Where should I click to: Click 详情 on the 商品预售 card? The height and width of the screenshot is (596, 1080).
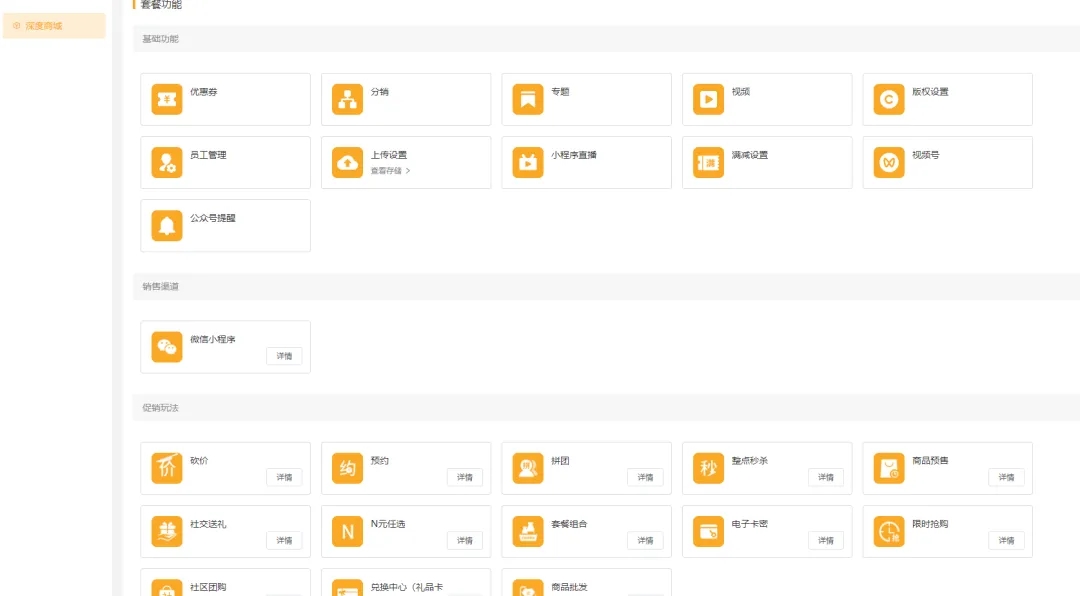(1006, 477)
